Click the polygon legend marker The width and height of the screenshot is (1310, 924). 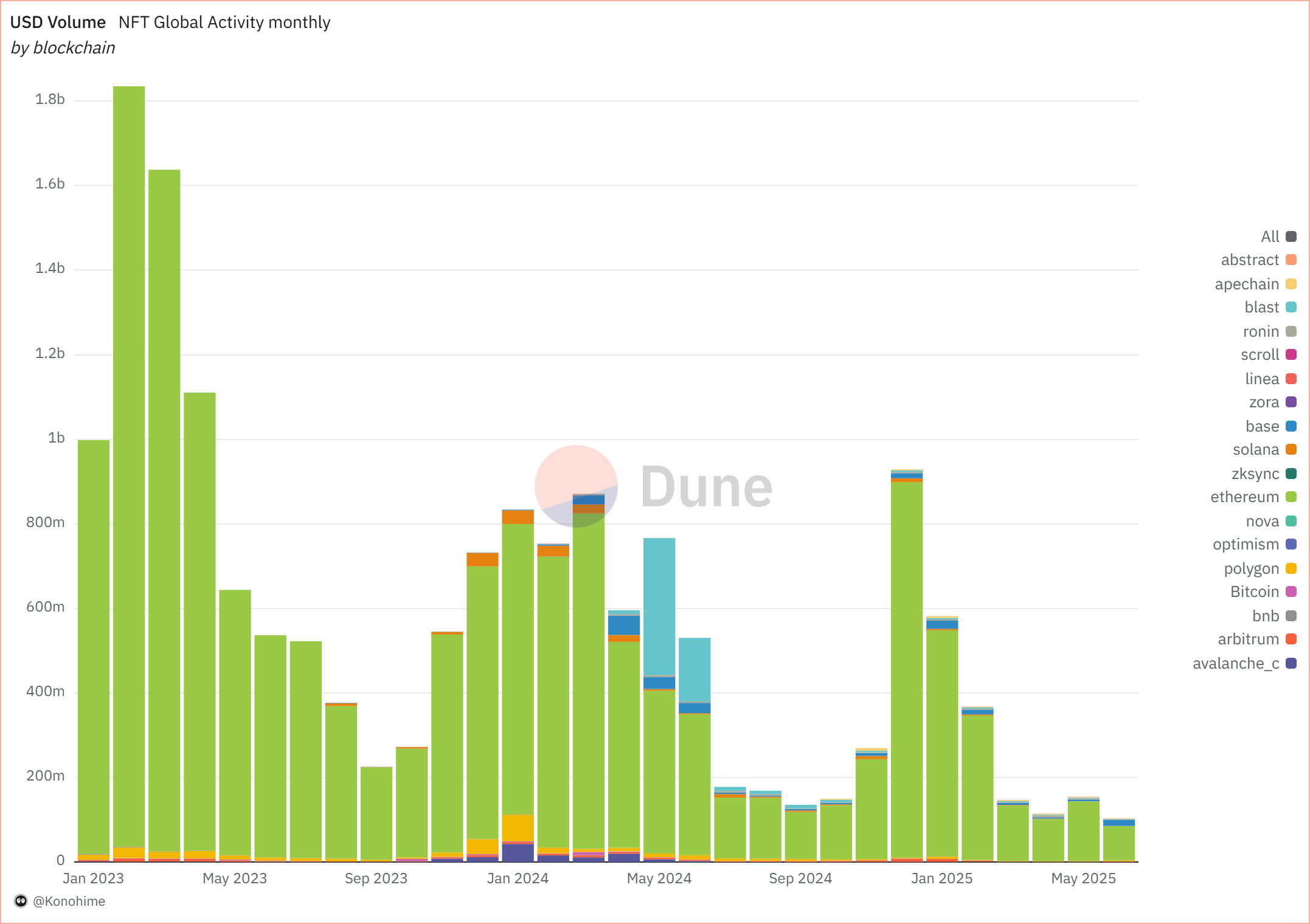pos(1291,568)
